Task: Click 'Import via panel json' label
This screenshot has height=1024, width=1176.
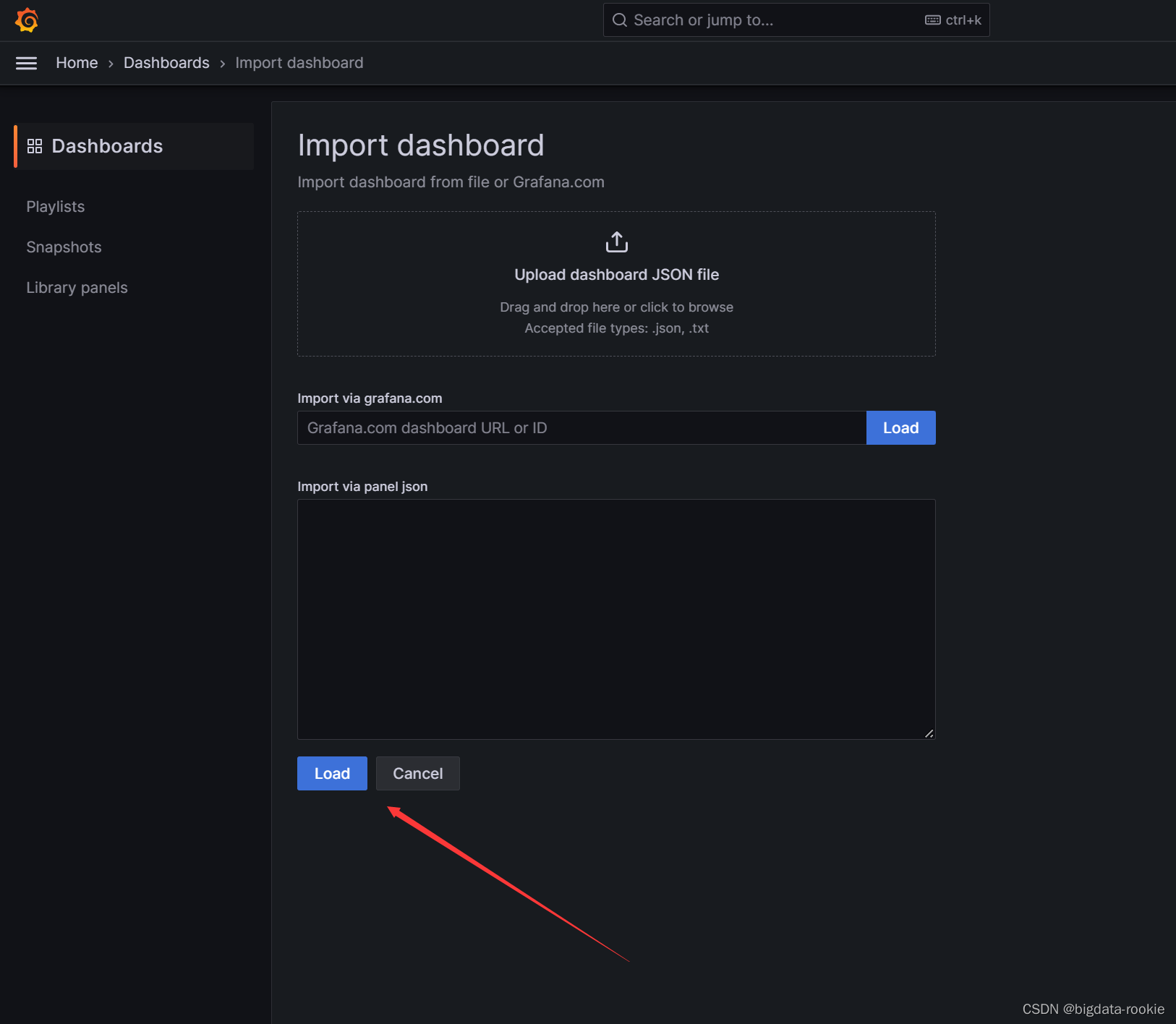Action: [362, 487]
